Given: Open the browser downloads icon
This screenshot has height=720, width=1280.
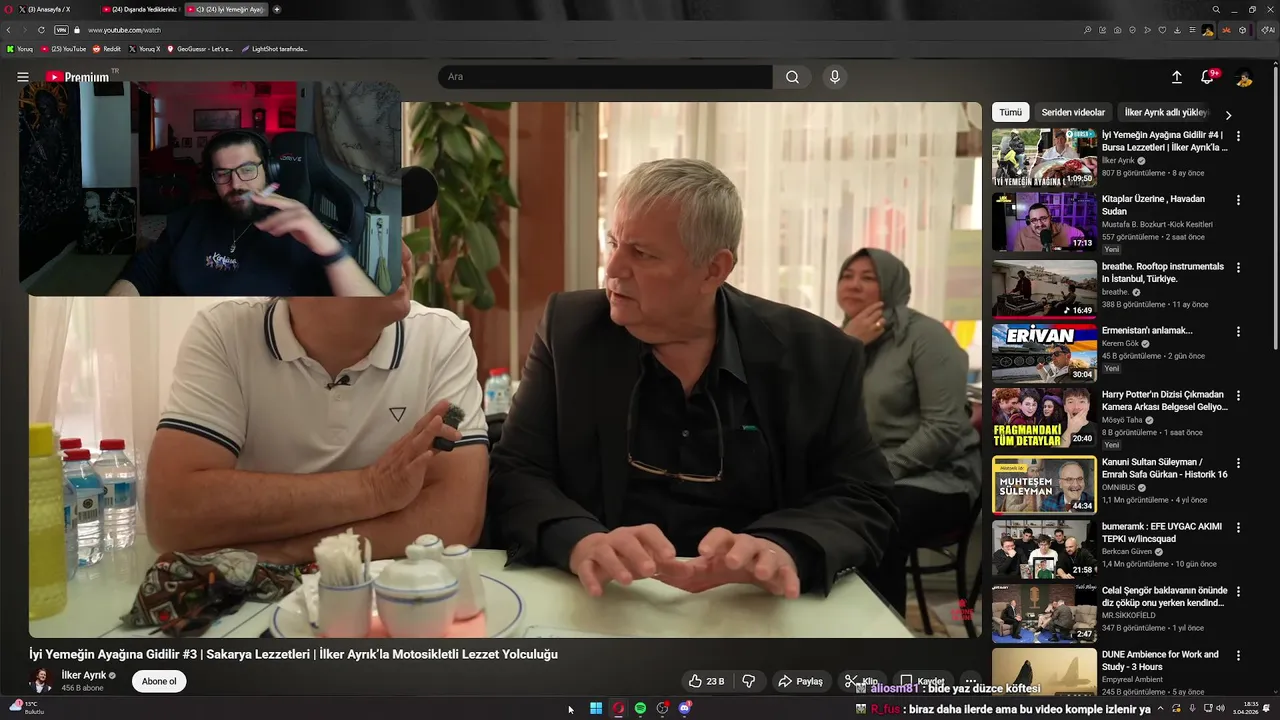Looking at the screenshot, I should click(x=1177, y=30).
